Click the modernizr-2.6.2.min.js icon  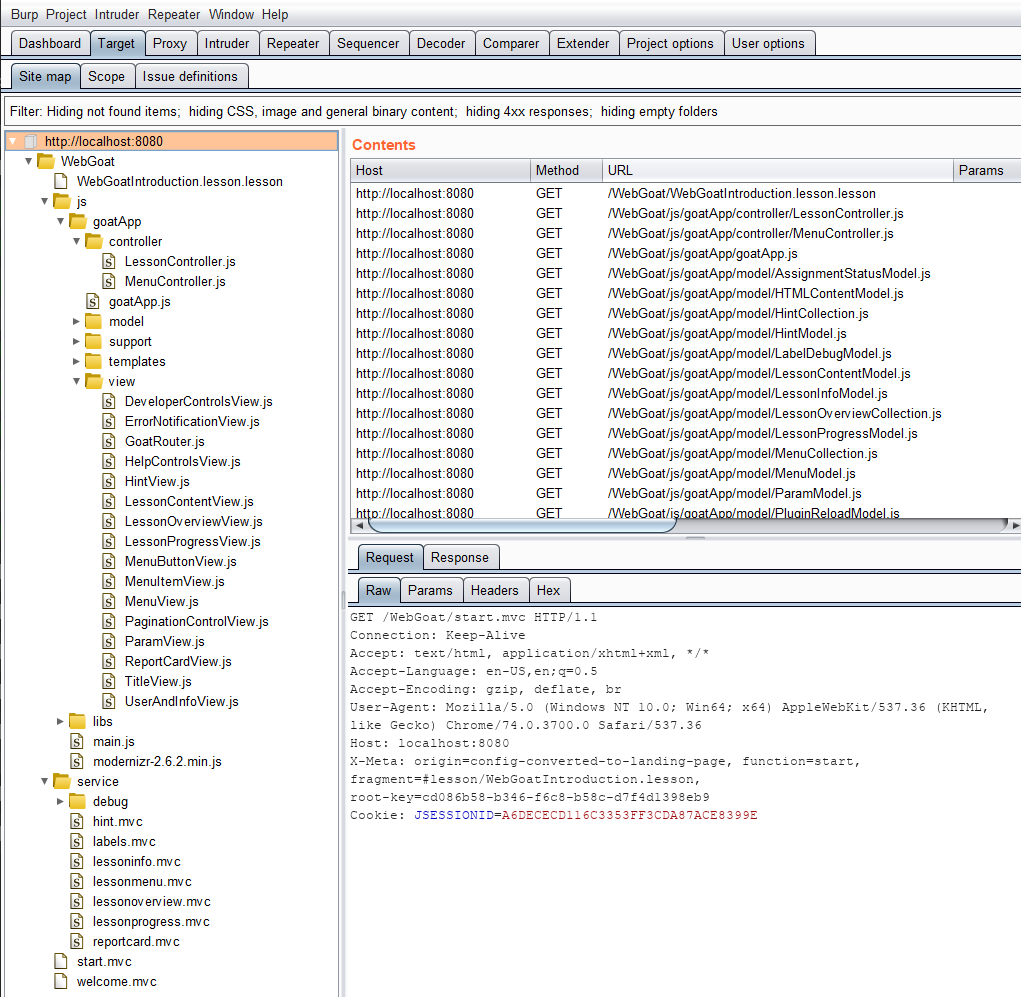point(77,762)
